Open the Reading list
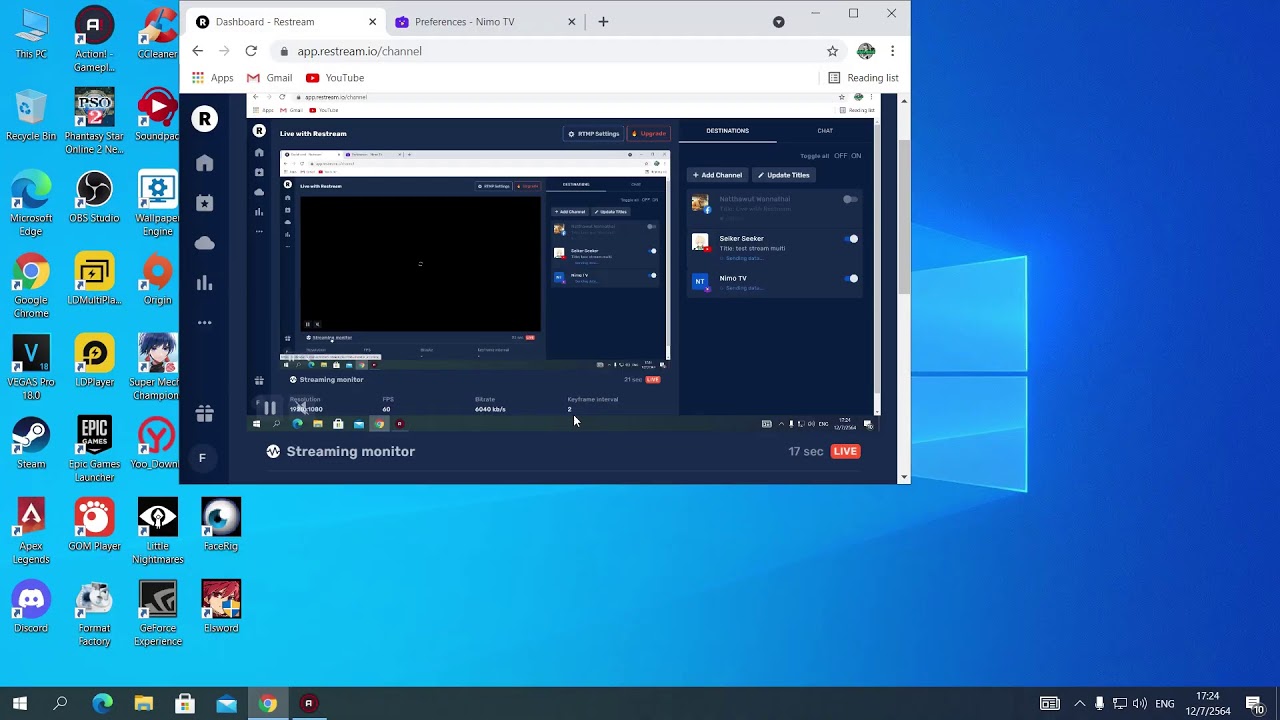Screen dimensions: 1280x720 click(863, 77)
